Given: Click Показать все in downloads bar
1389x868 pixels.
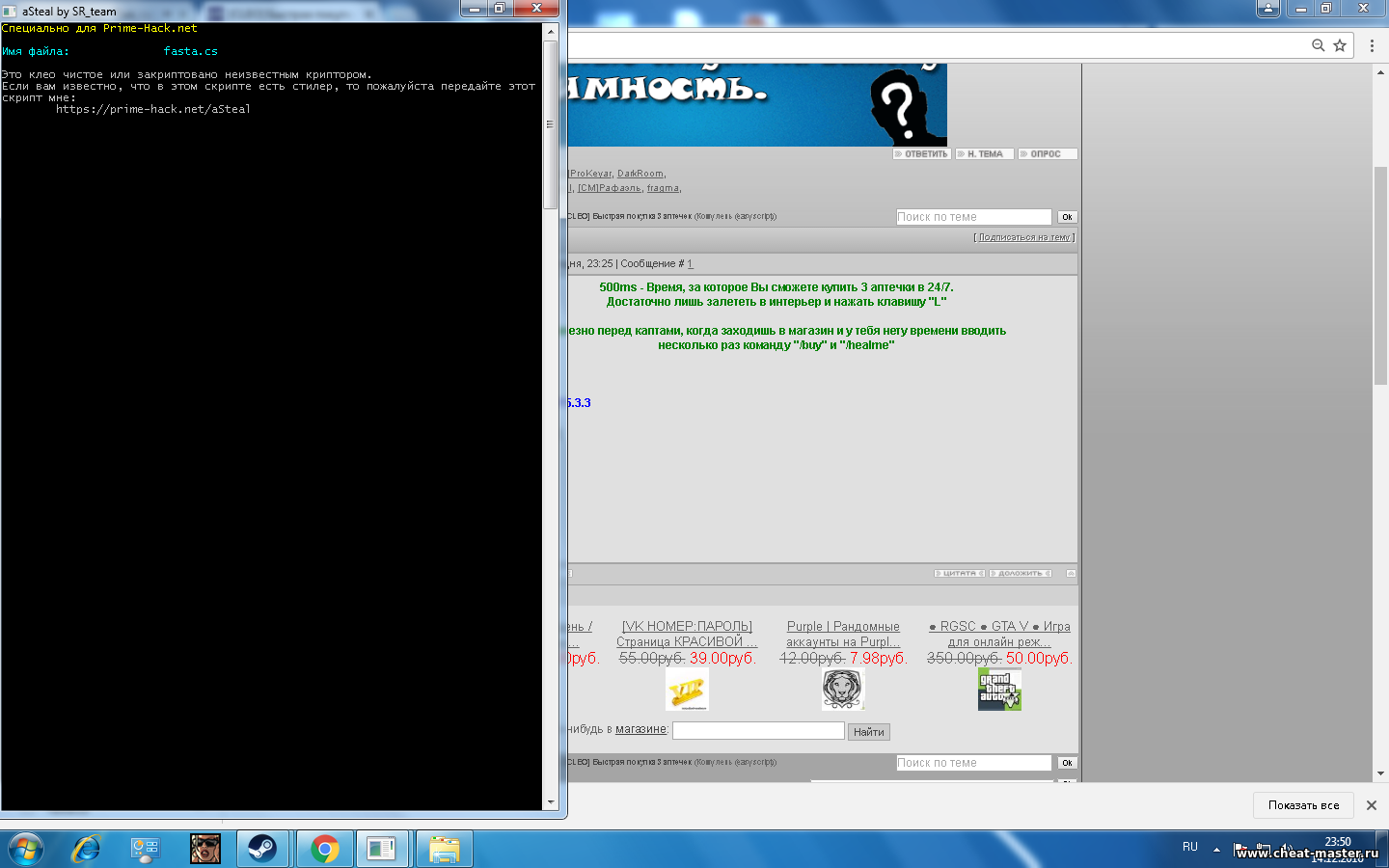Looking at the screenshot, I should pyautogui.click(x=1303, y=805).
